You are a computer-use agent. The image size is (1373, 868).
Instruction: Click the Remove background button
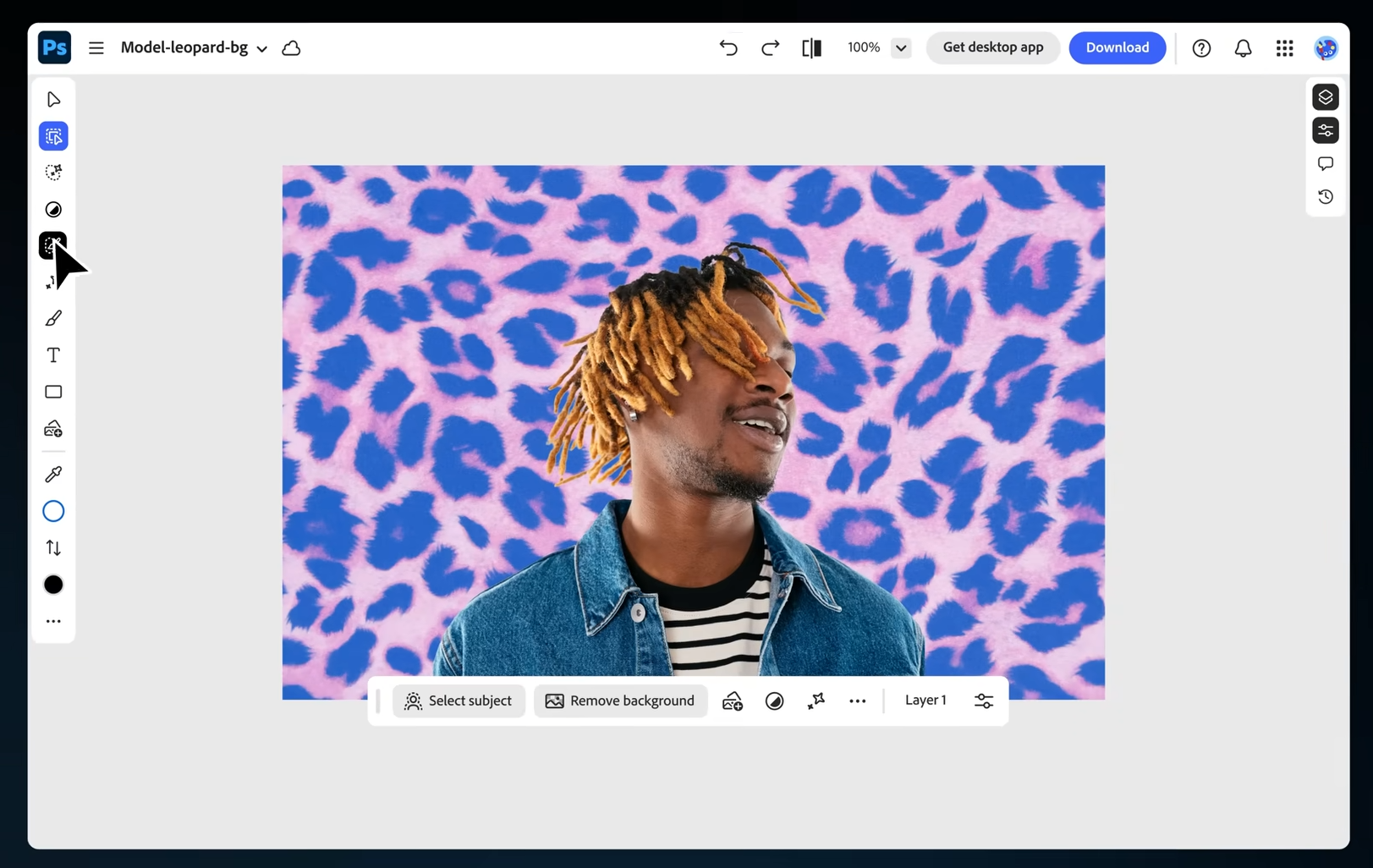620,701
